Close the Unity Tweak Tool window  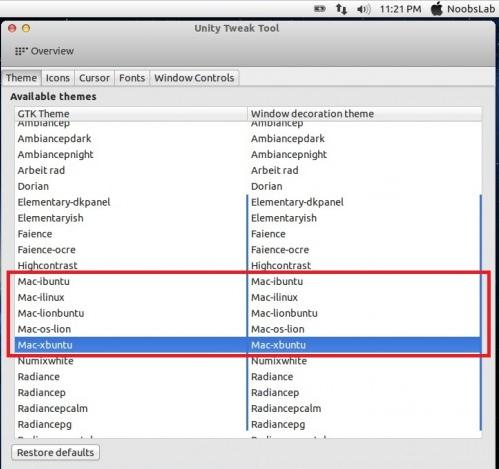click(x=12, y=28)
